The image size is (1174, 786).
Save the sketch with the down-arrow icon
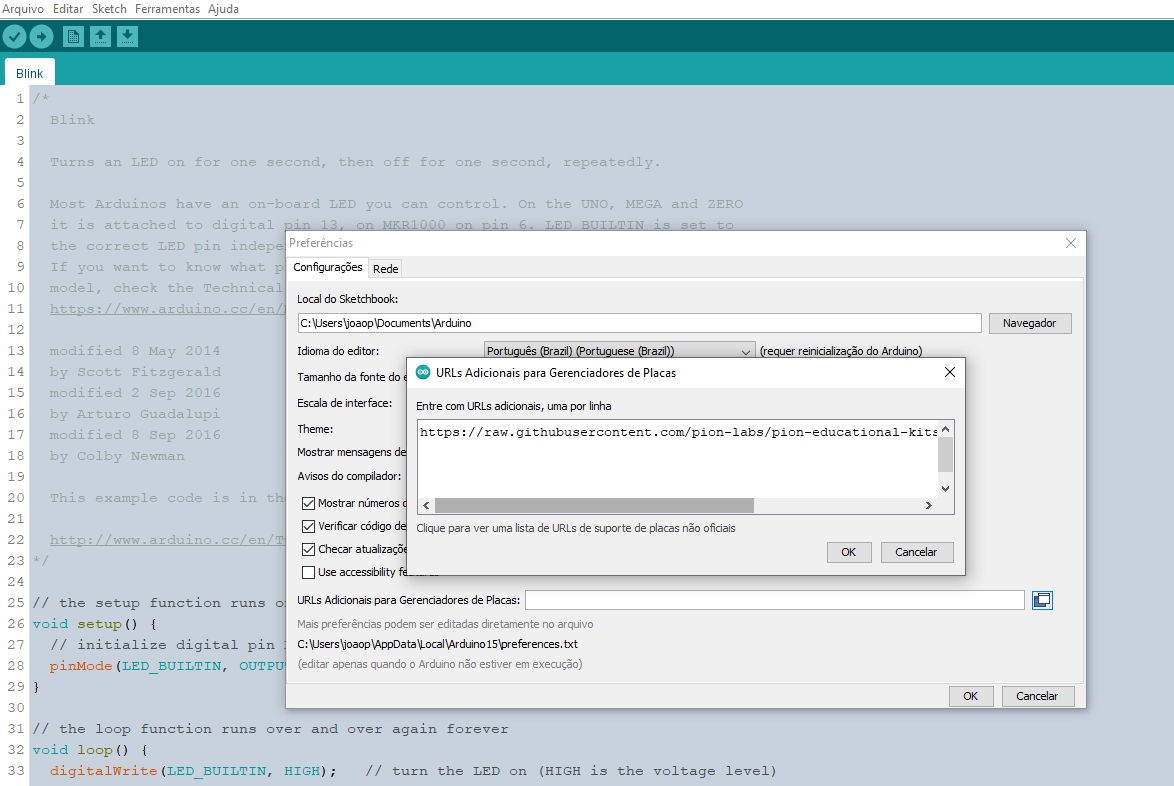(127, 36)
